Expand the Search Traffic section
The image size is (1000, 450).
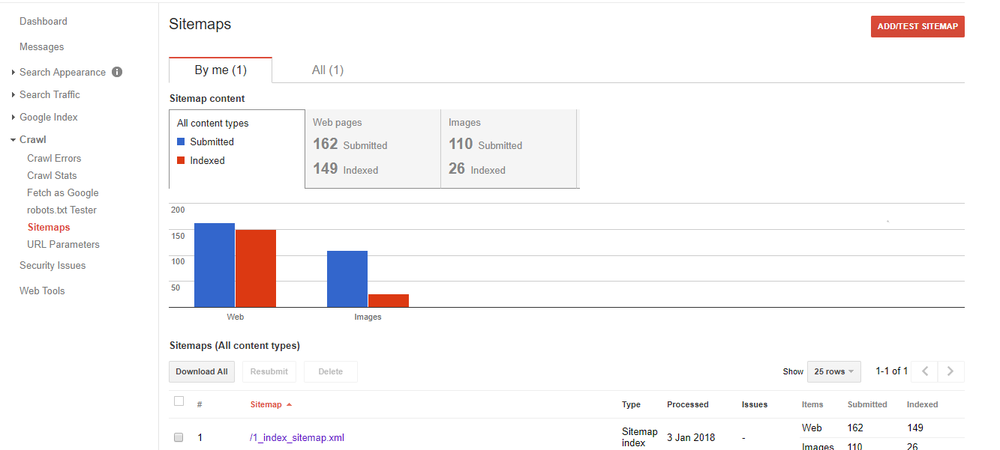click(13, 95)
